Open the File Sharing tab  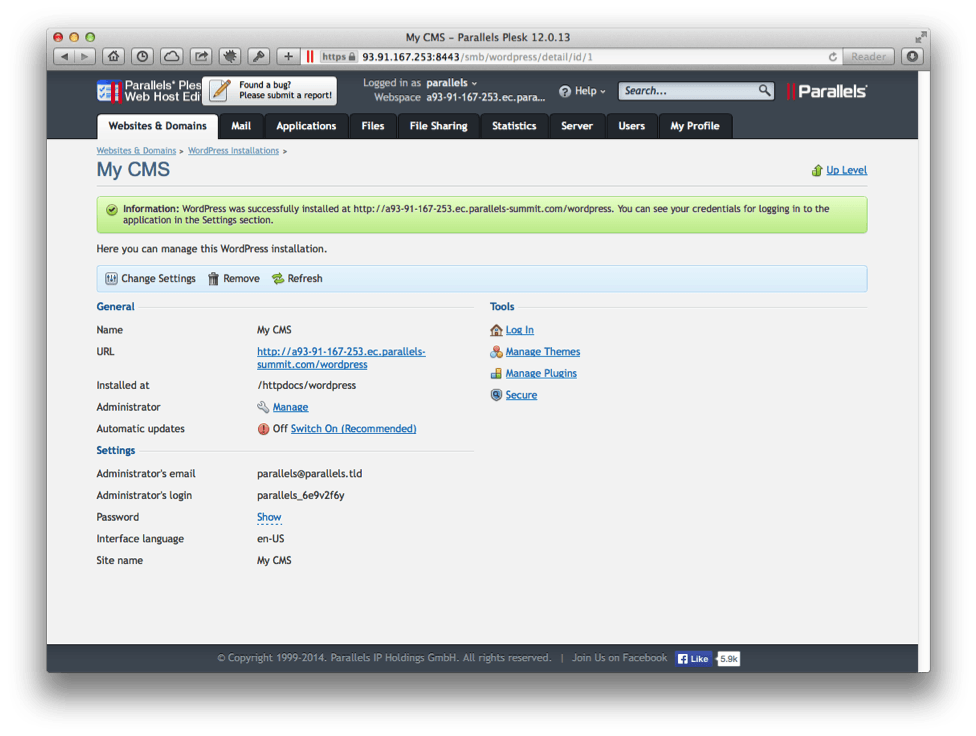438,126
